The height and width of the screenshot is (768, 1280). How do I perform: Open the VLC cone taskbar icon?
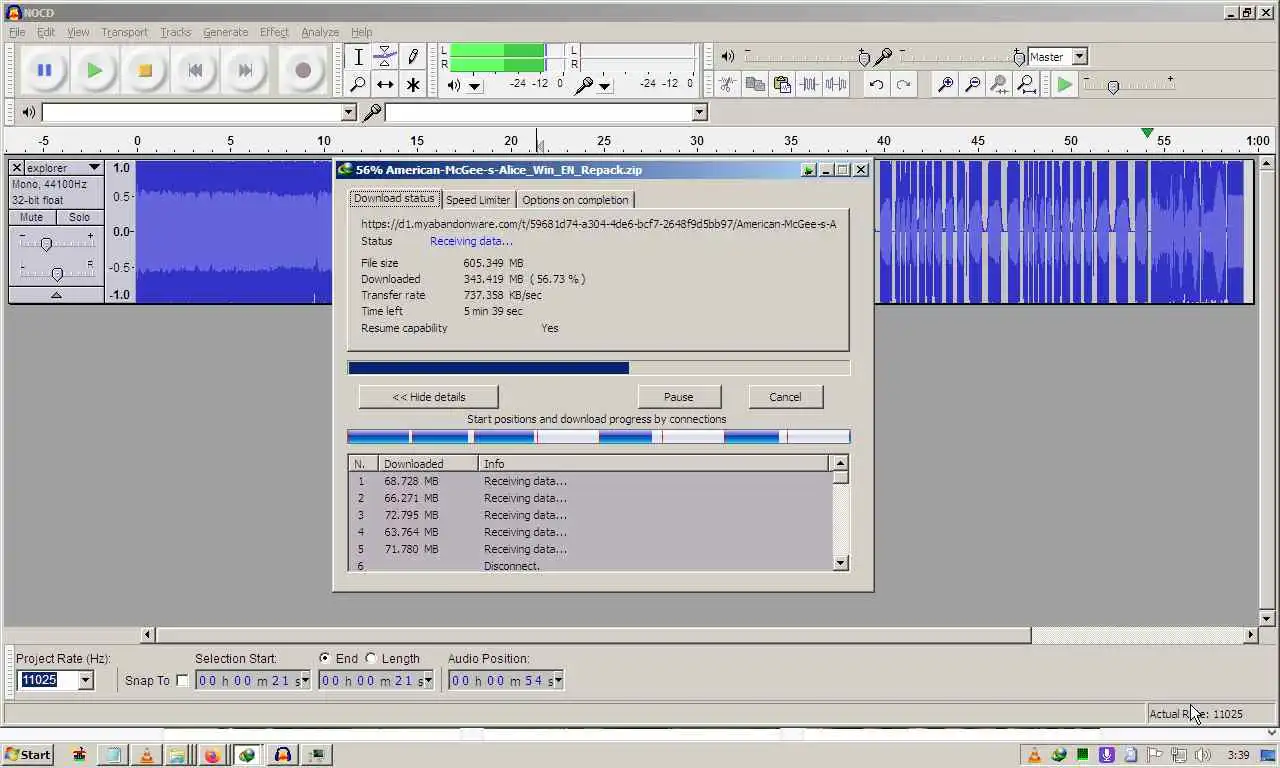(147, 755)
